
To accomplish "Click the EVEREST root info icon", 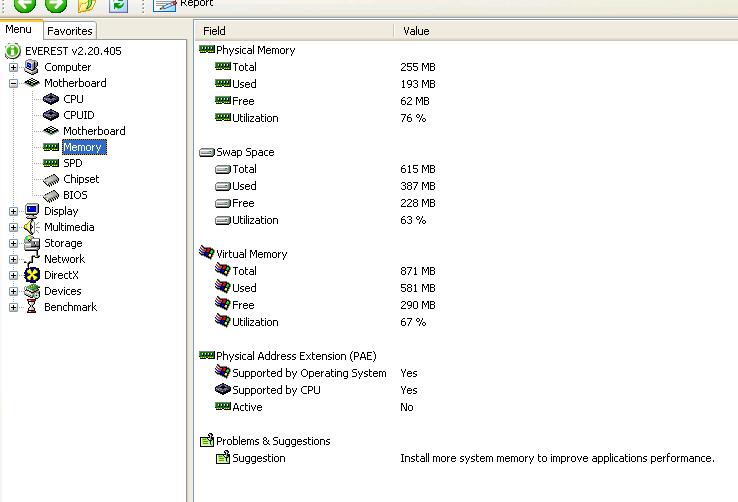I will (13, 51).
